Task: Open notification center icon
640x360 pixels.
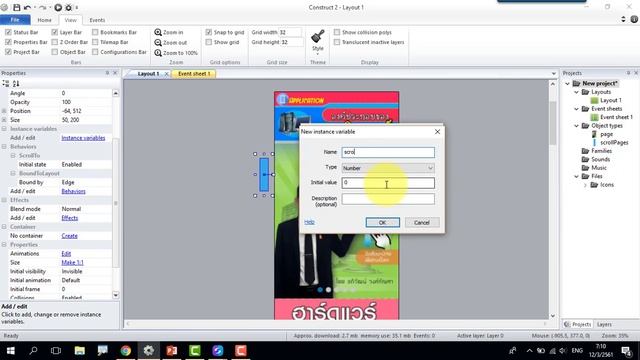Action: pos(627,351)
